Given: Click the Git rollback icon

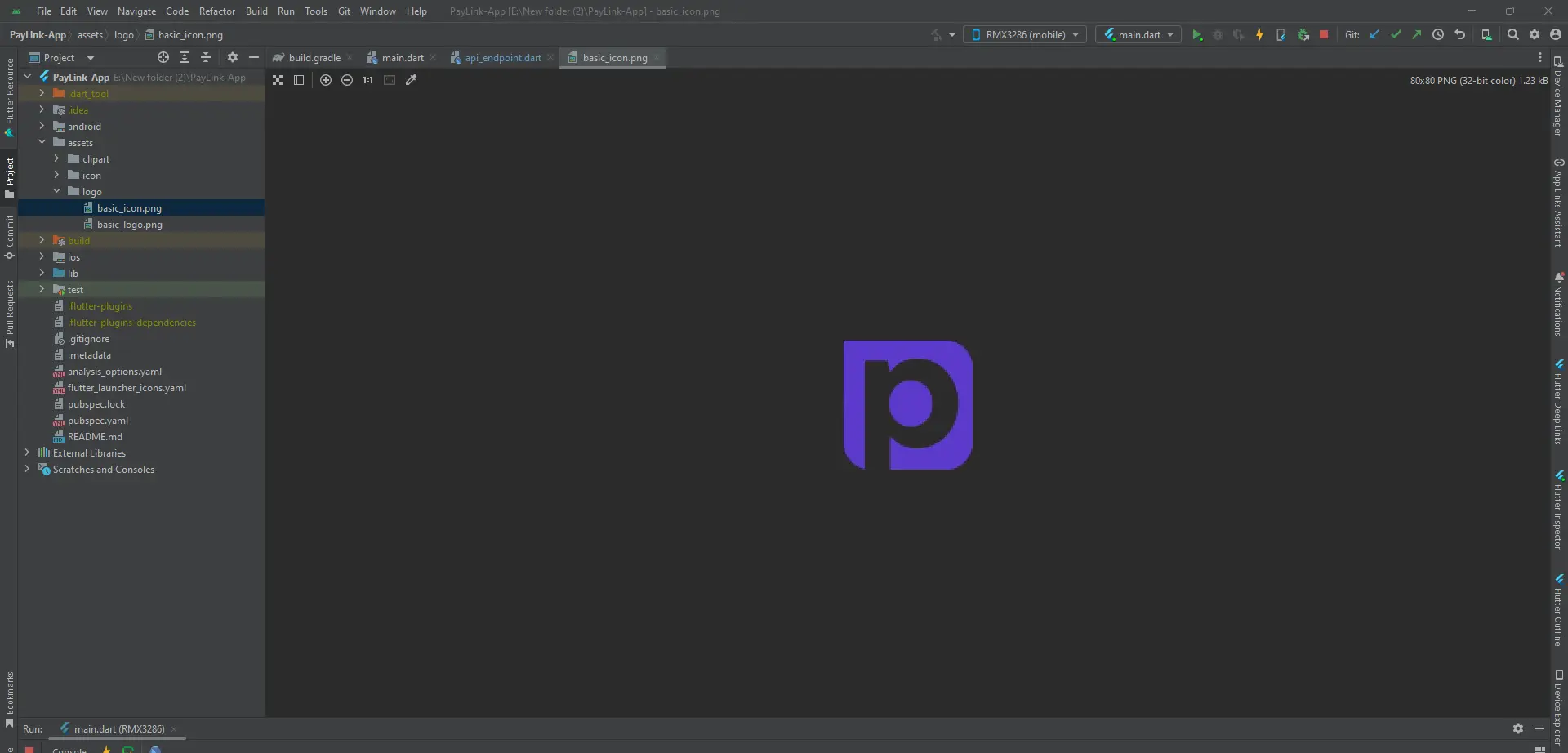Looking at the screenshot, I should pyautogui.click(x=1460, y=35).
